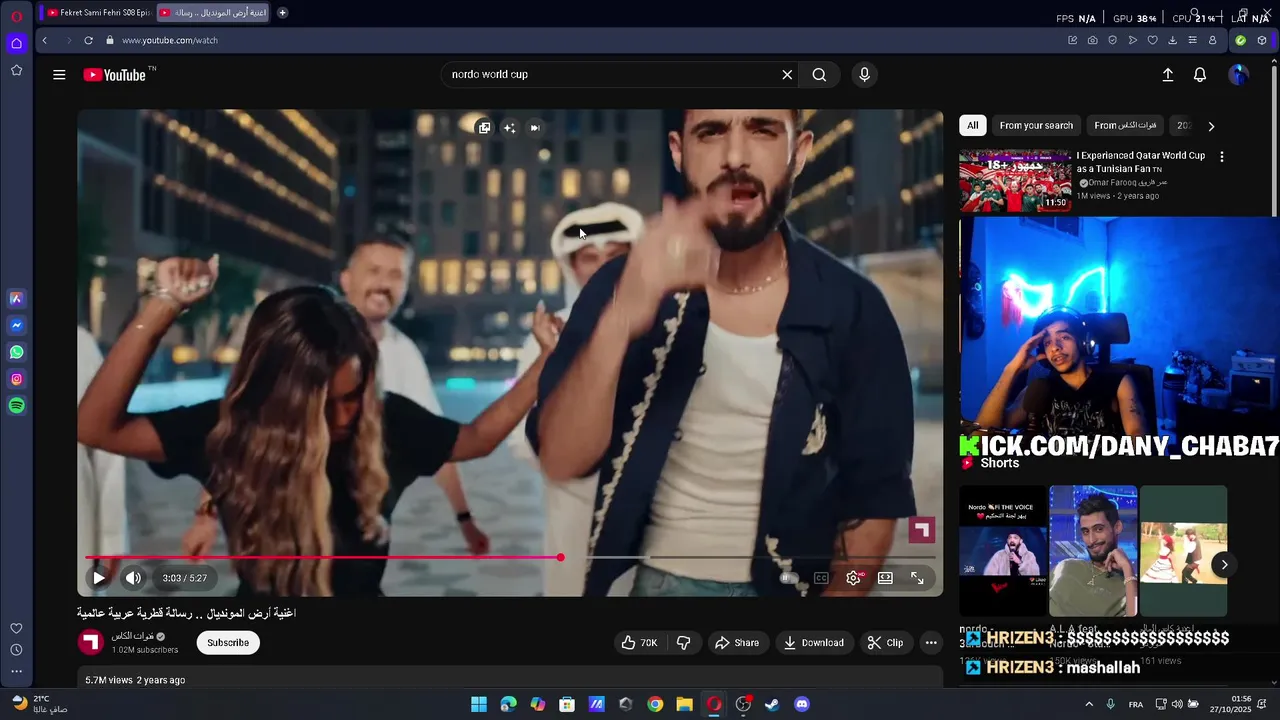The image size is (1280, 720).
Task: Switch to the 'Fekret Sami Fehri S08' tab
Action: [x=98, y=13]
